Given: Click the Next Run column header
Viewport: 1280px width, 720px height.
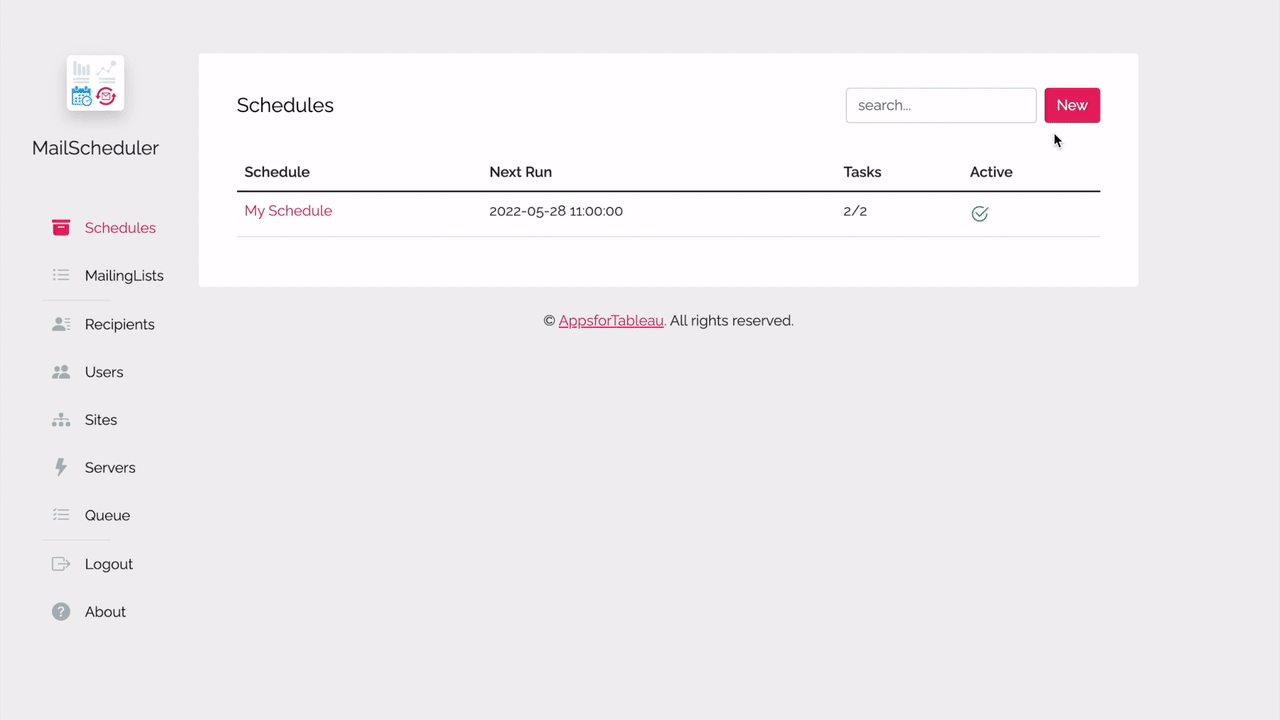Looking at the screenshot, I should [x=520, y=172].
